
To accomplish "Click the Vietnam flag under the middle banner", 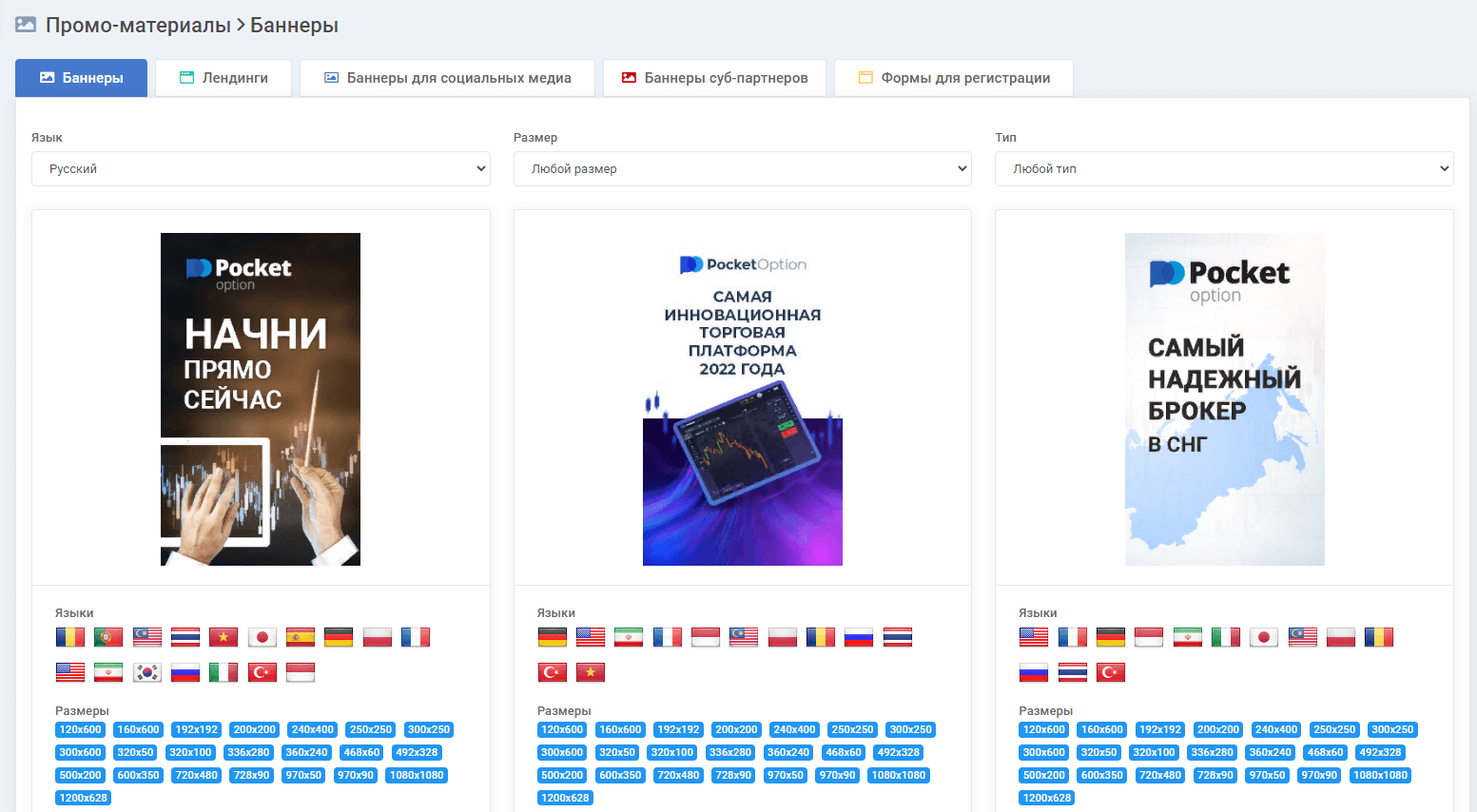I will [x=591, y=672].
